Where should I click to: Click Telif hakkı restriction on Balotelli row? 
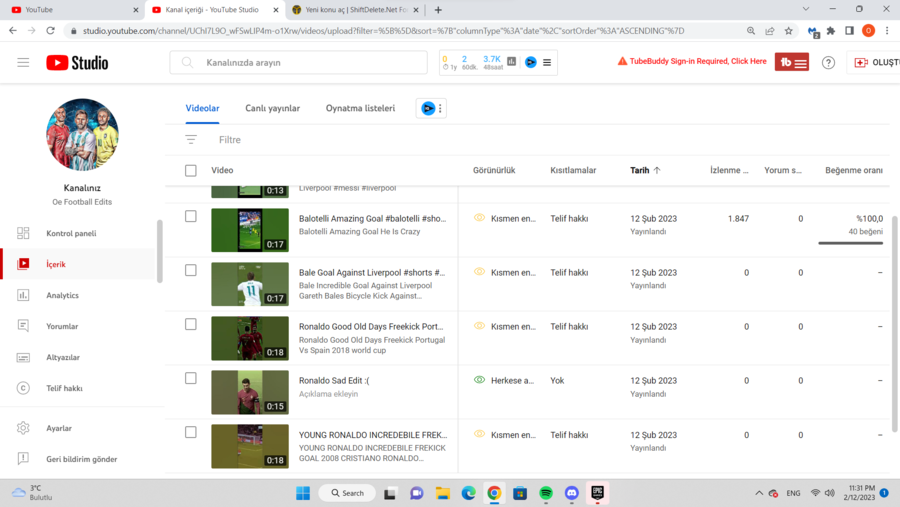569,218
